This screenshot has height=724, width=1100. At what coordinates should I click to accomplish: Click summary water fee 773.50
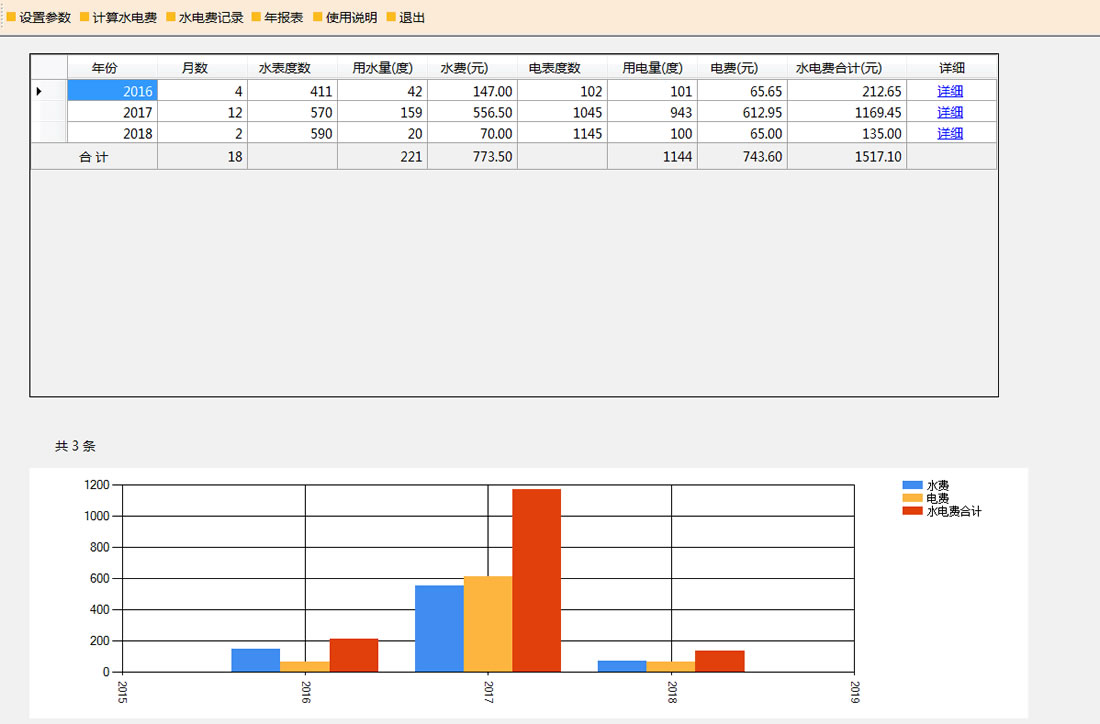tap(472, 156)
